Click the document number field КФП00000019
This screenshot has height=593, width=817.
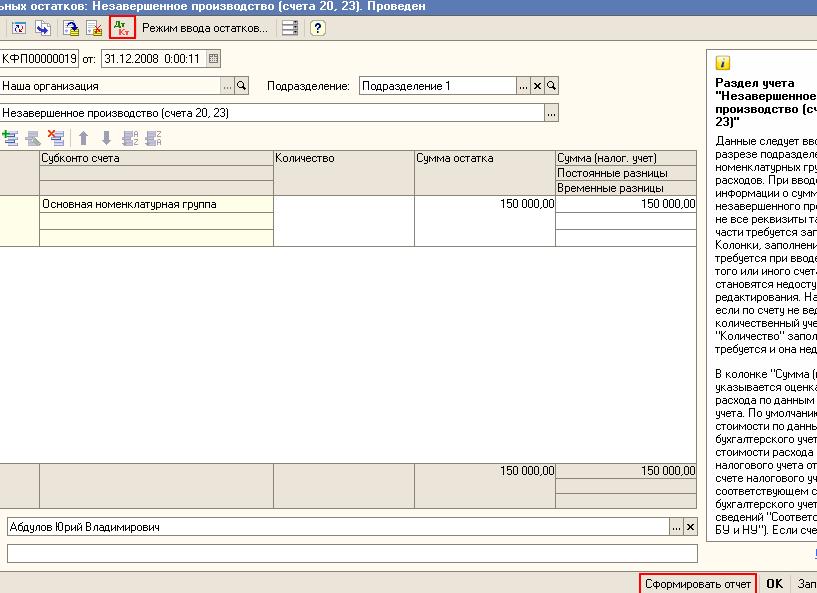(x=39, y=58)
